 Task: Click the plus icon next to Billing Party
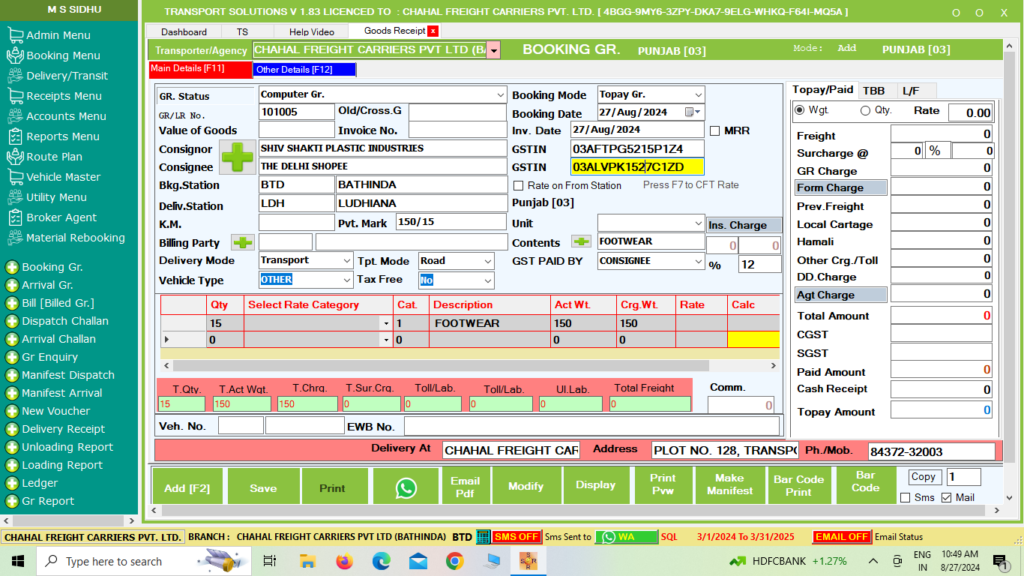click(243, 242)
